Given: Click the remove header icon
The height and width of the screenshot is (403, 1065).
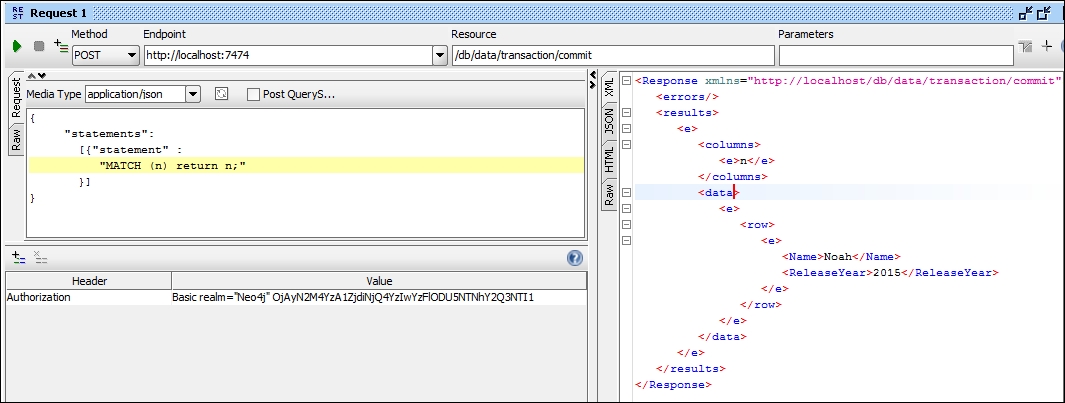Looking at the screenshot, I should [40, 257].
